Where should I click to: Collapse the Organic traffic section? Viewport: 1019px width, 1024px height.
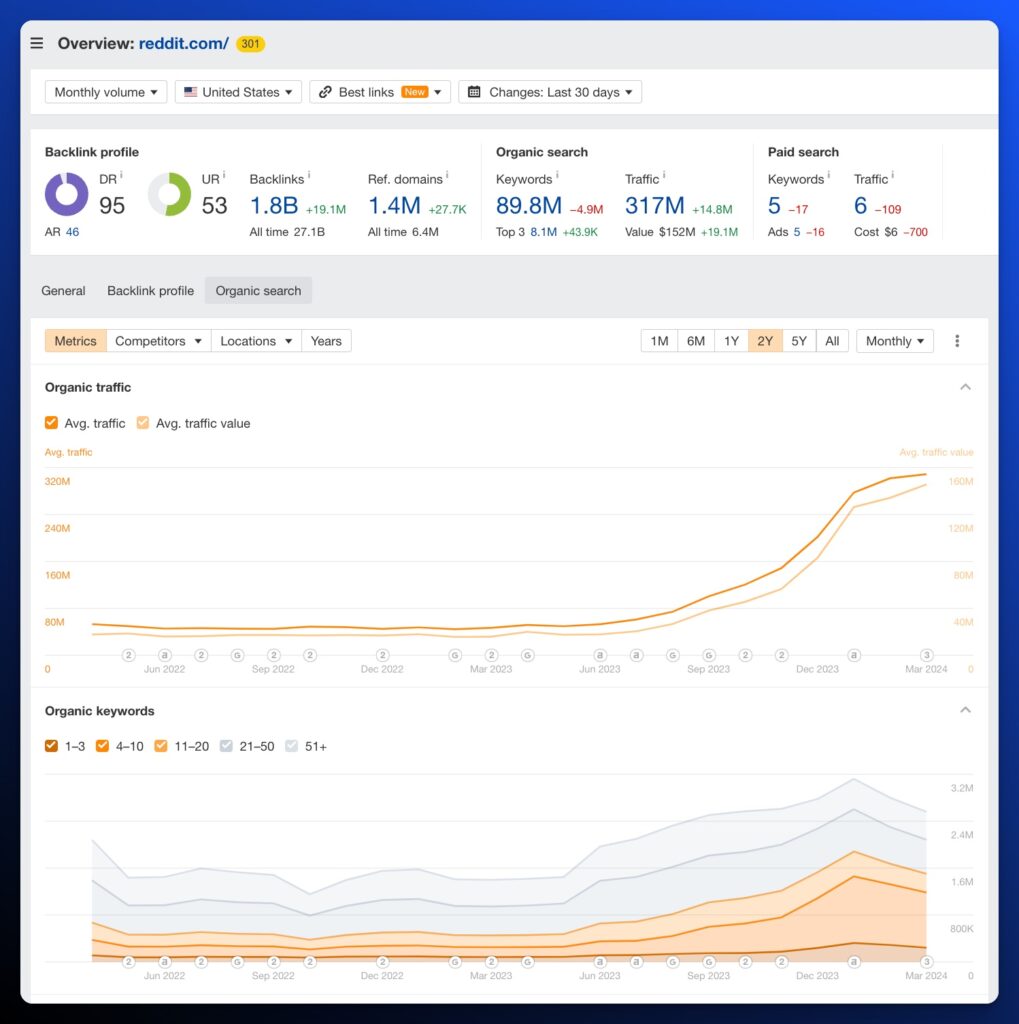coord(965,387)
